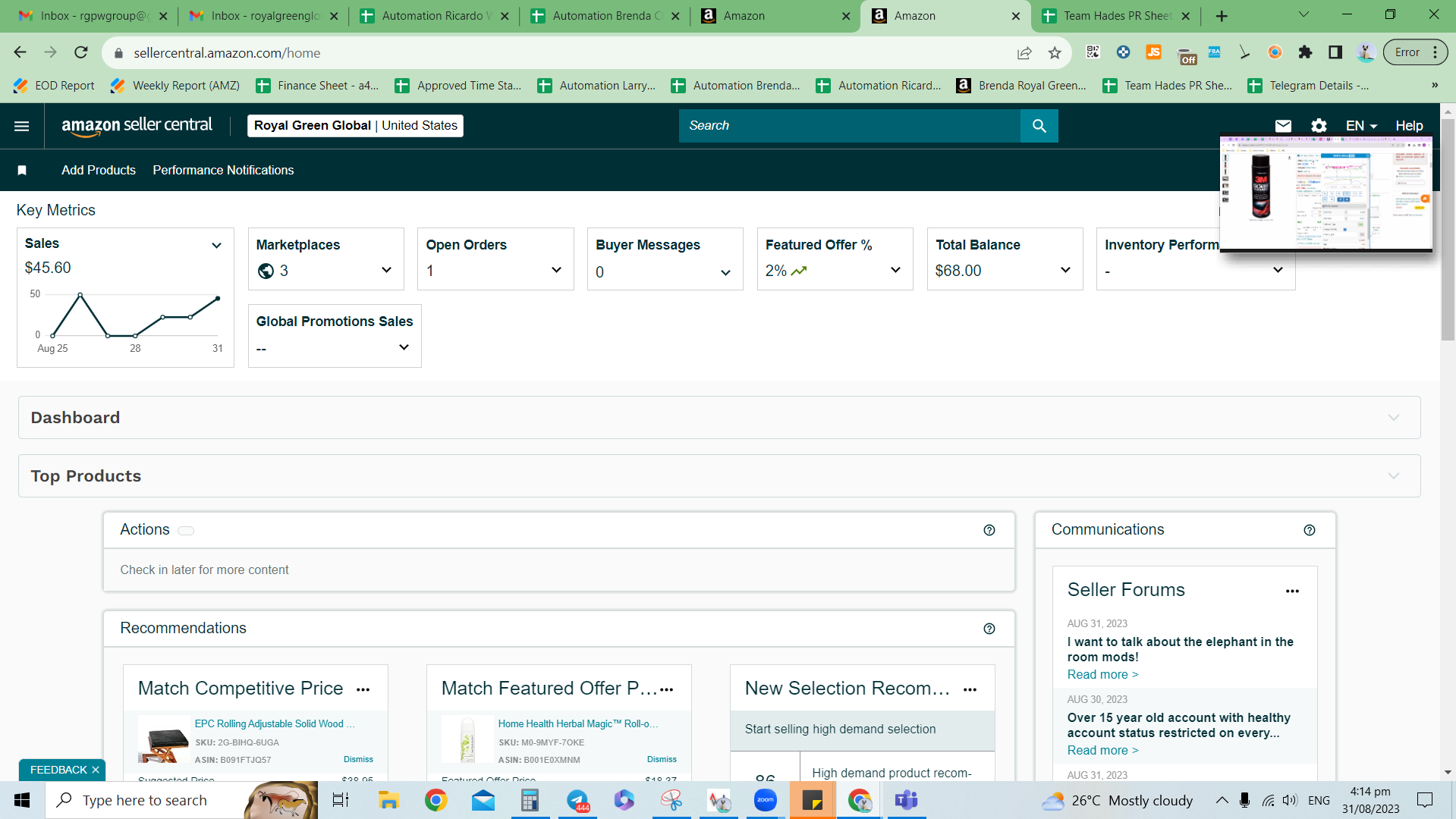Click the Seller Central search field
The width and height of the screenshot is (1456, 819).
point(850,126)
